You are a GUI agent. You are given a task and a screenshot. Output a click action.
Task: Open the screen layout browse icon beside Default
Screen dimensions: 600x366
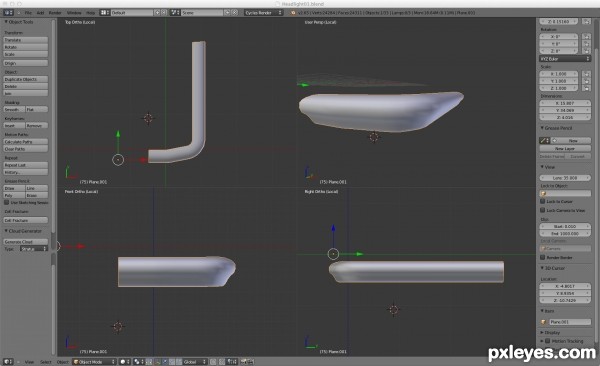pos(104,13)
